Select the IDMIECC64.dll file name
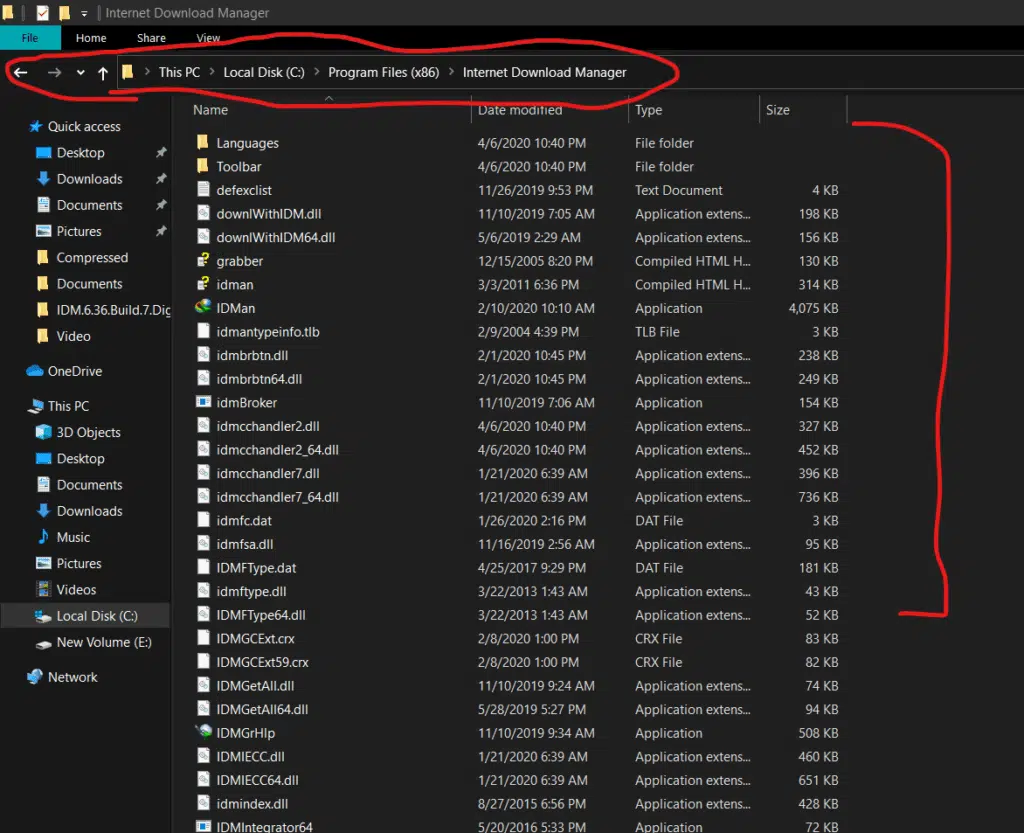 click(257, 780)
